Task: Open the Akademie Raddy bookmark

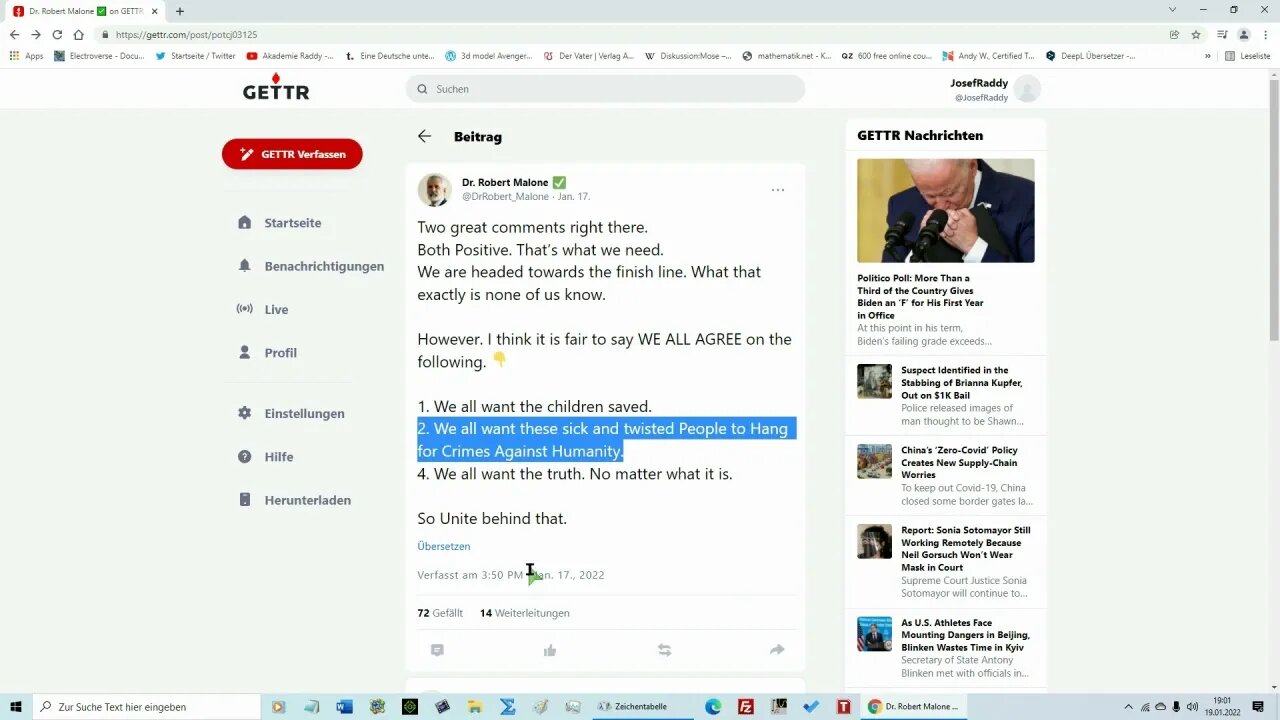Action: click(x=290, y=56)
